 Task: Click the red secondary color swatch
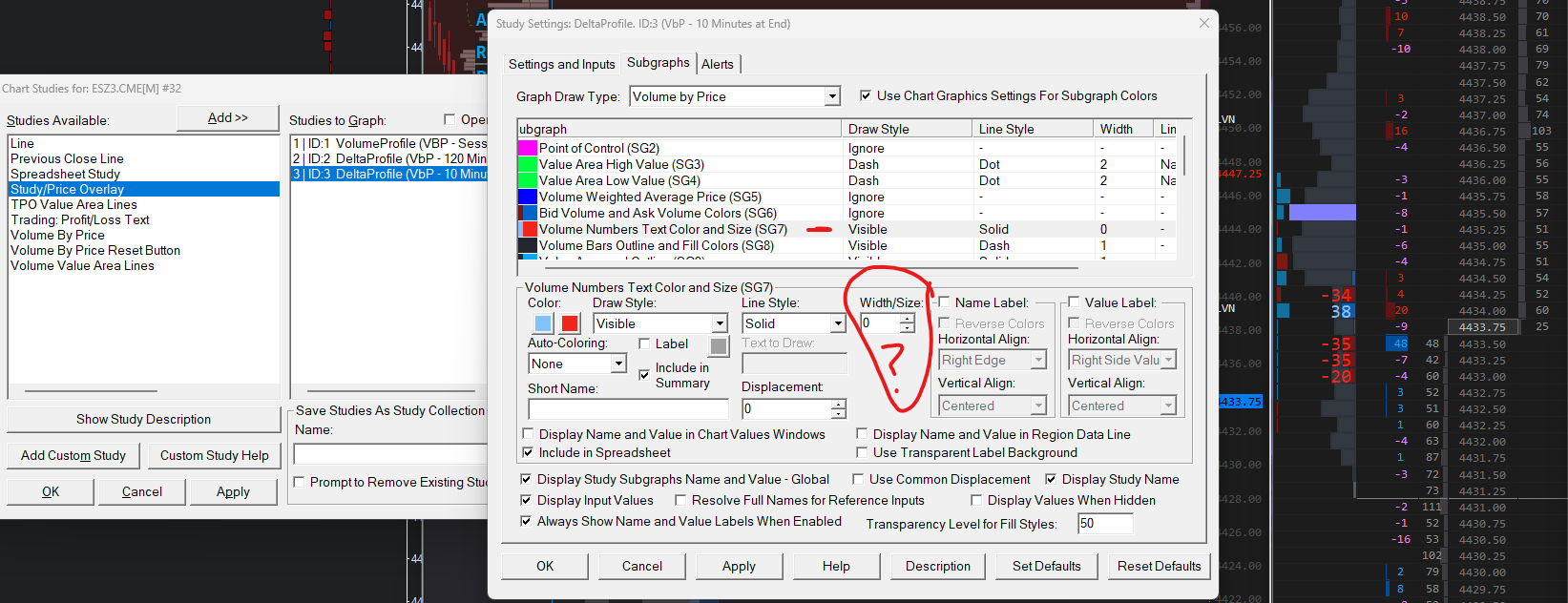point(570,323)
